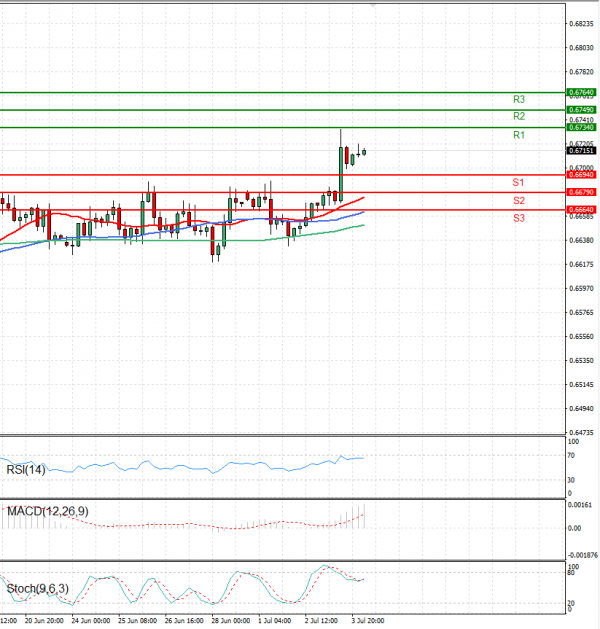Click the 25 Jun 08:00 time label

coord(138,621)
